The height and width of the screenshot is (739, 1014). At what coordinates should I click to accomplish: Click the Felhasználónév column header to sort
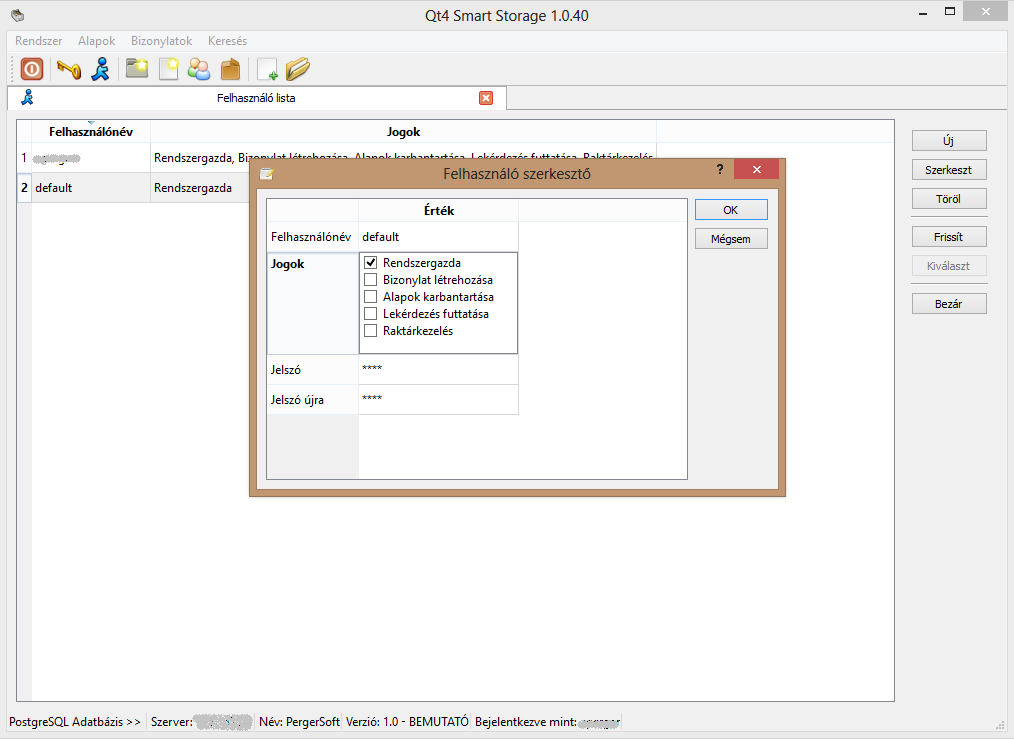tap(91, 132)
